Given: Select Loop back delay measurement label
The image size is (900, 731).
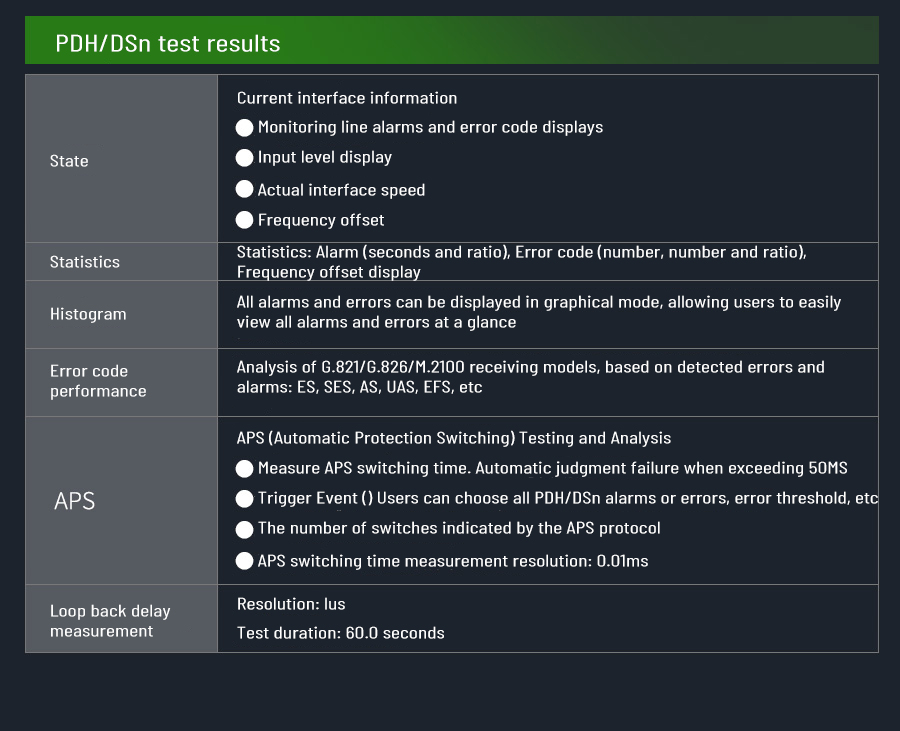Looking at the screenshot, I should click(110, 621).
